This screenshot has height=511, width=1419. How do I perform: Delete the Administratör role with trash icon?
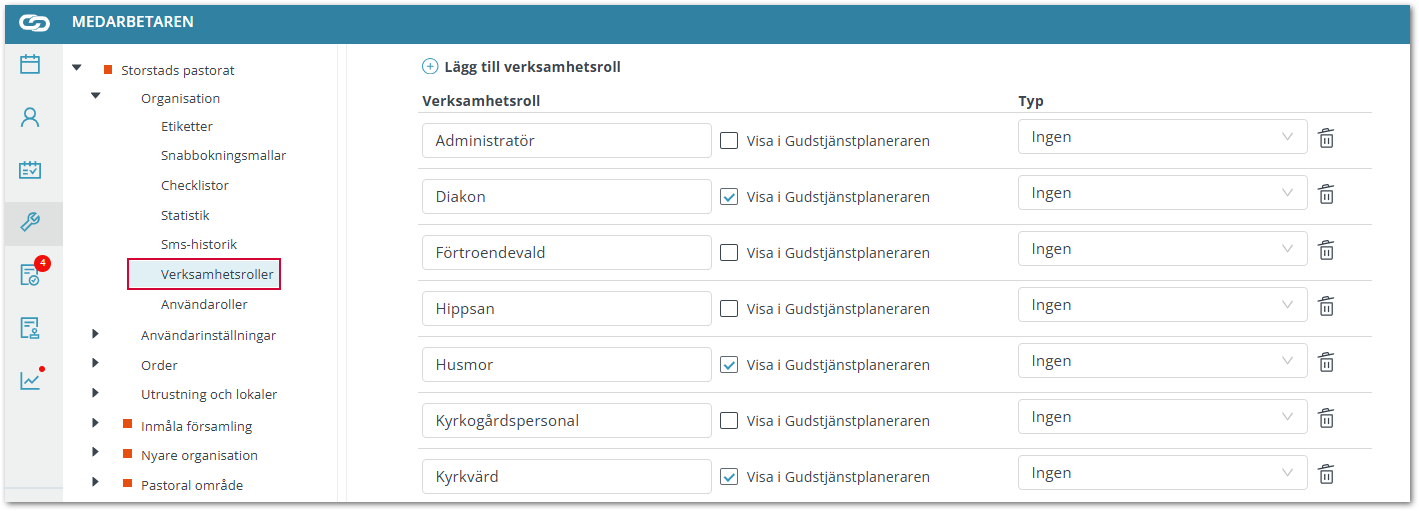point(1326,138)
